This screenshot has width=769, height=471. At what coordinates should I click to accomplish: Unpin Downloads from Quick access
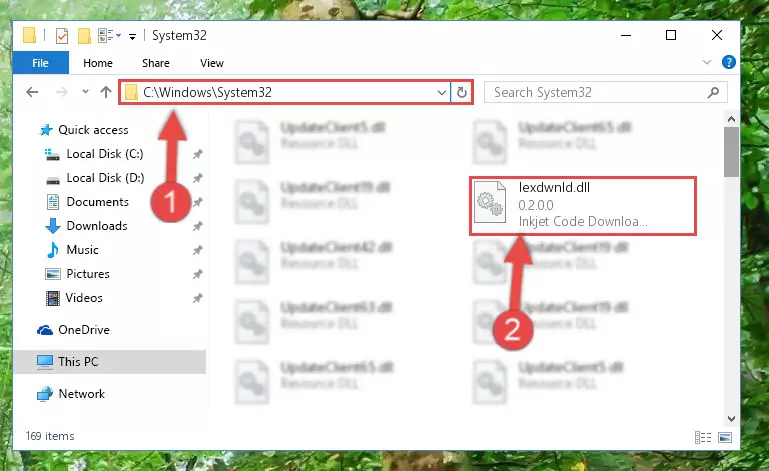pos(198,226)
